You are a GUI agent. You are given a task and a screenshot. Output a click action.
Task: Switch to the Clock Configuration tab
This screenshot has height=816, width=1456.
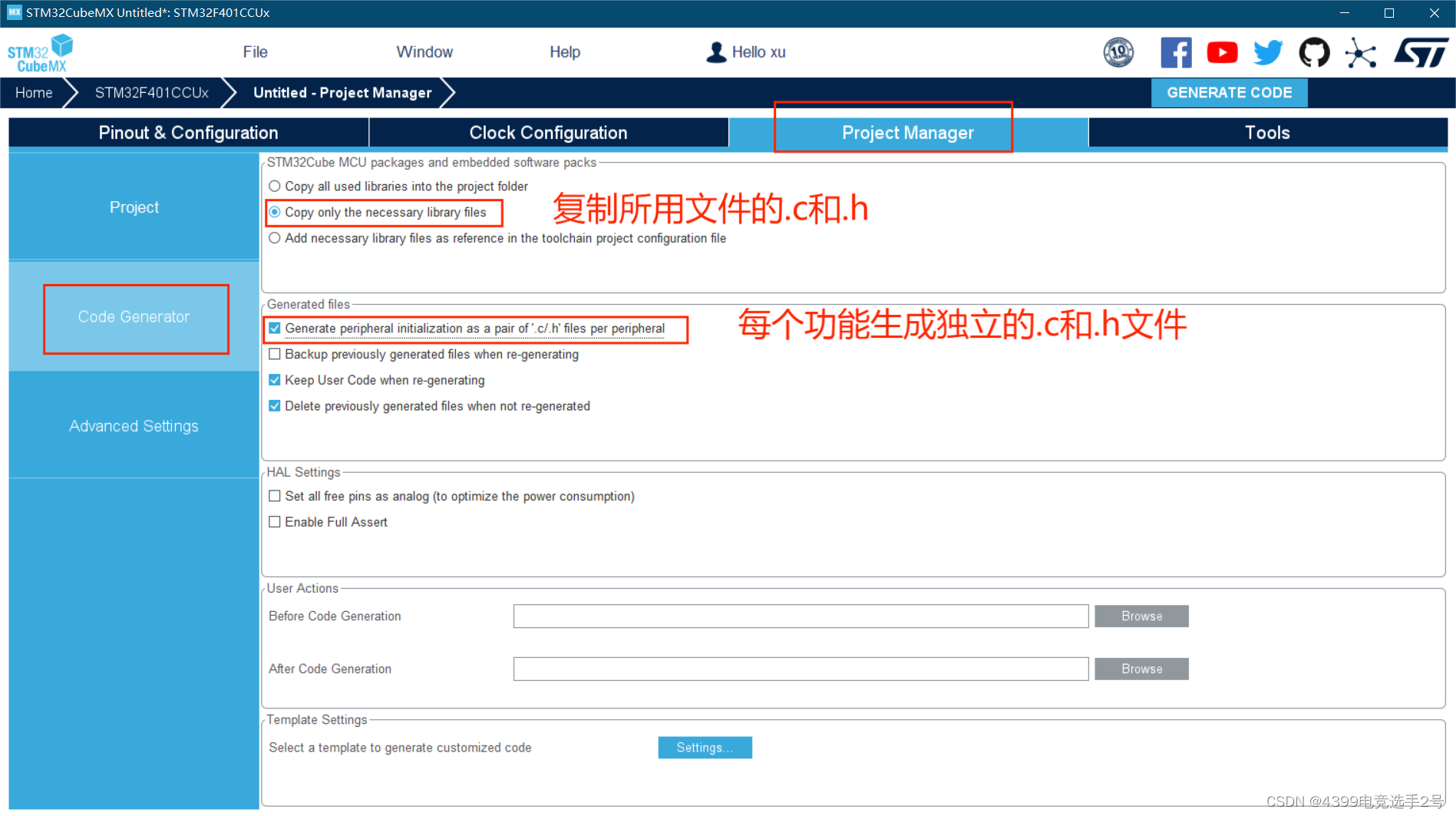tap(548, 132)
